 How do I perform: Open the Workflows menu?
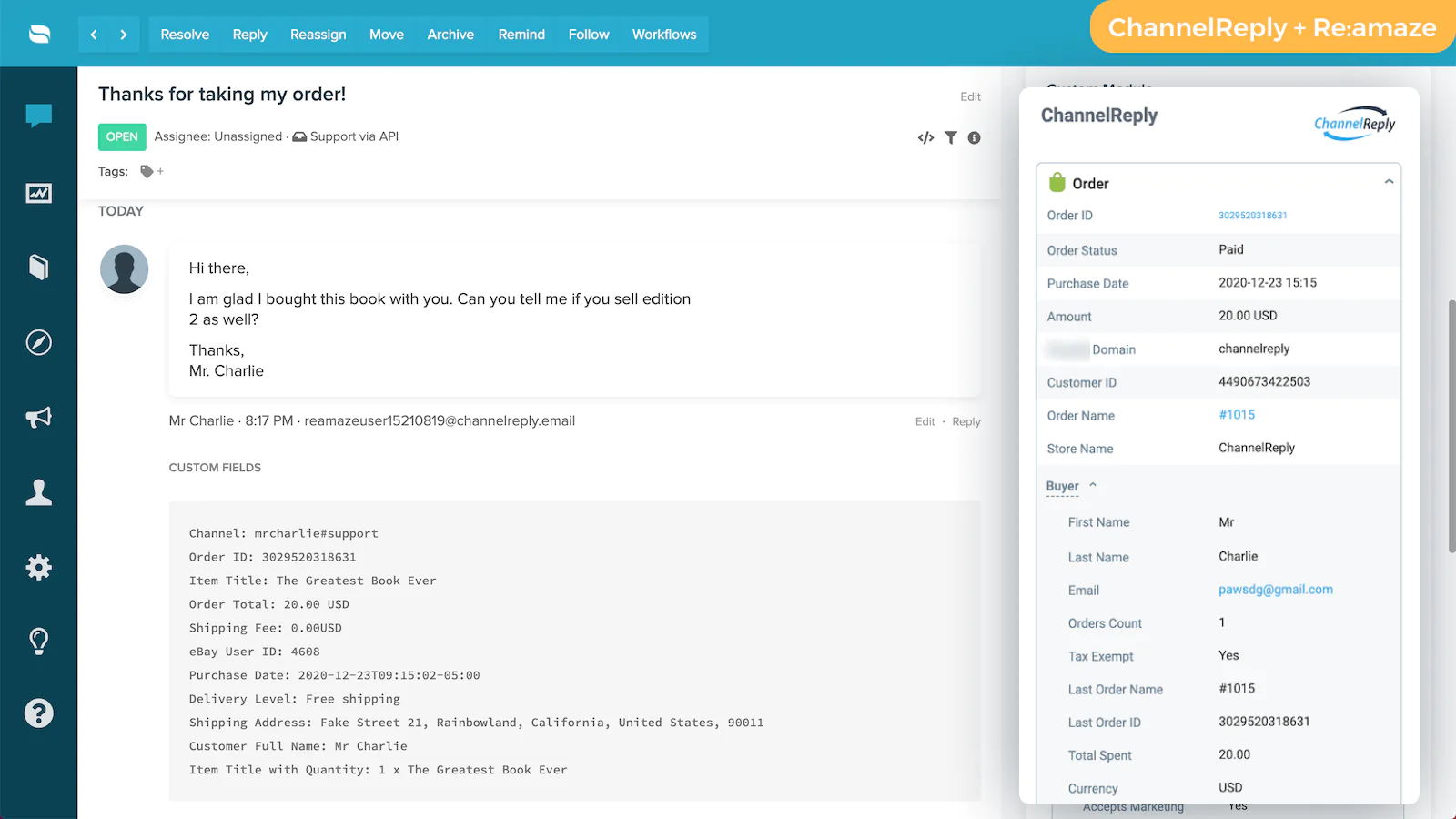click(664, 35)
